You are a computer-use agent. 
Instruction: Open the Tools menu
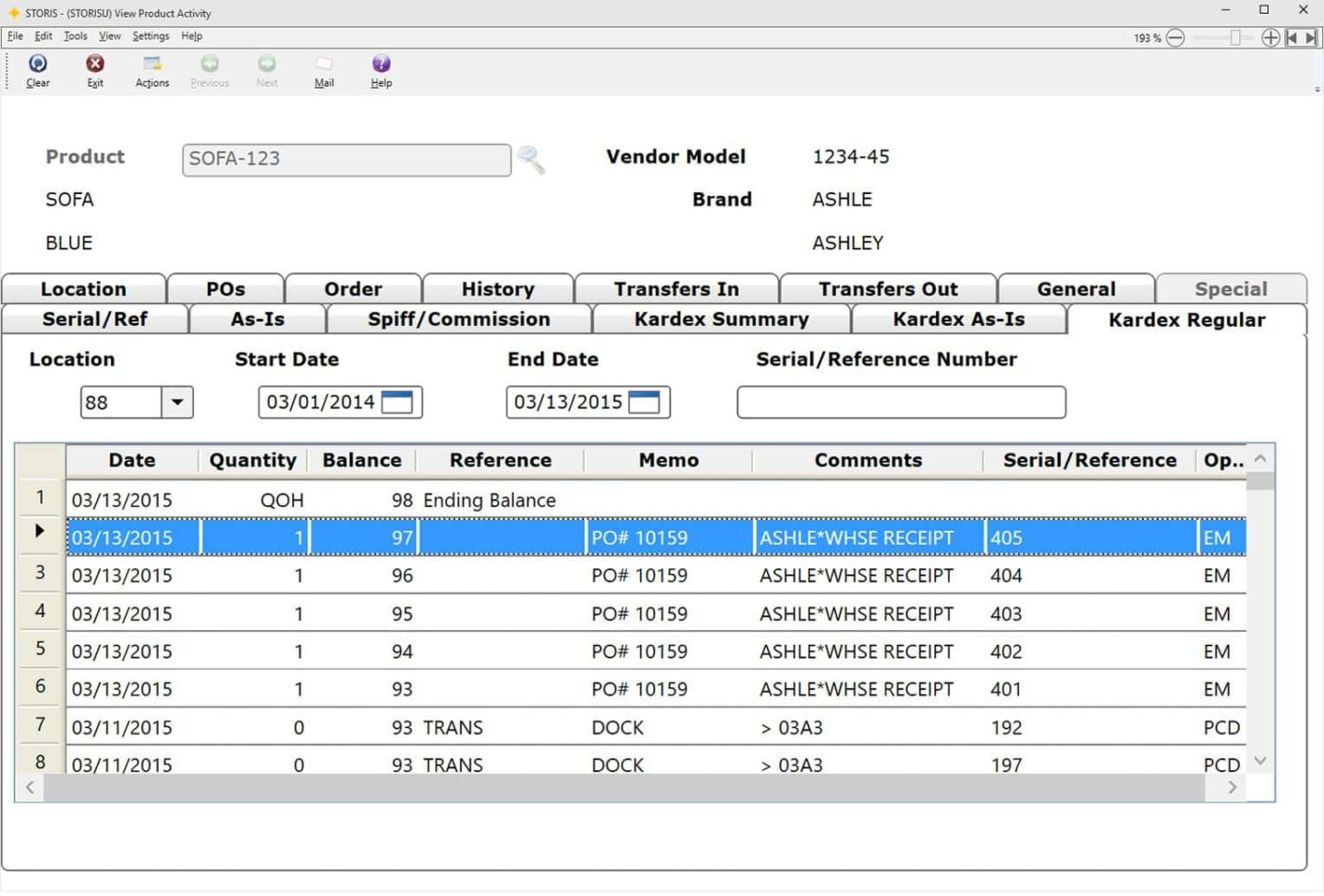[x=75, y=36]
